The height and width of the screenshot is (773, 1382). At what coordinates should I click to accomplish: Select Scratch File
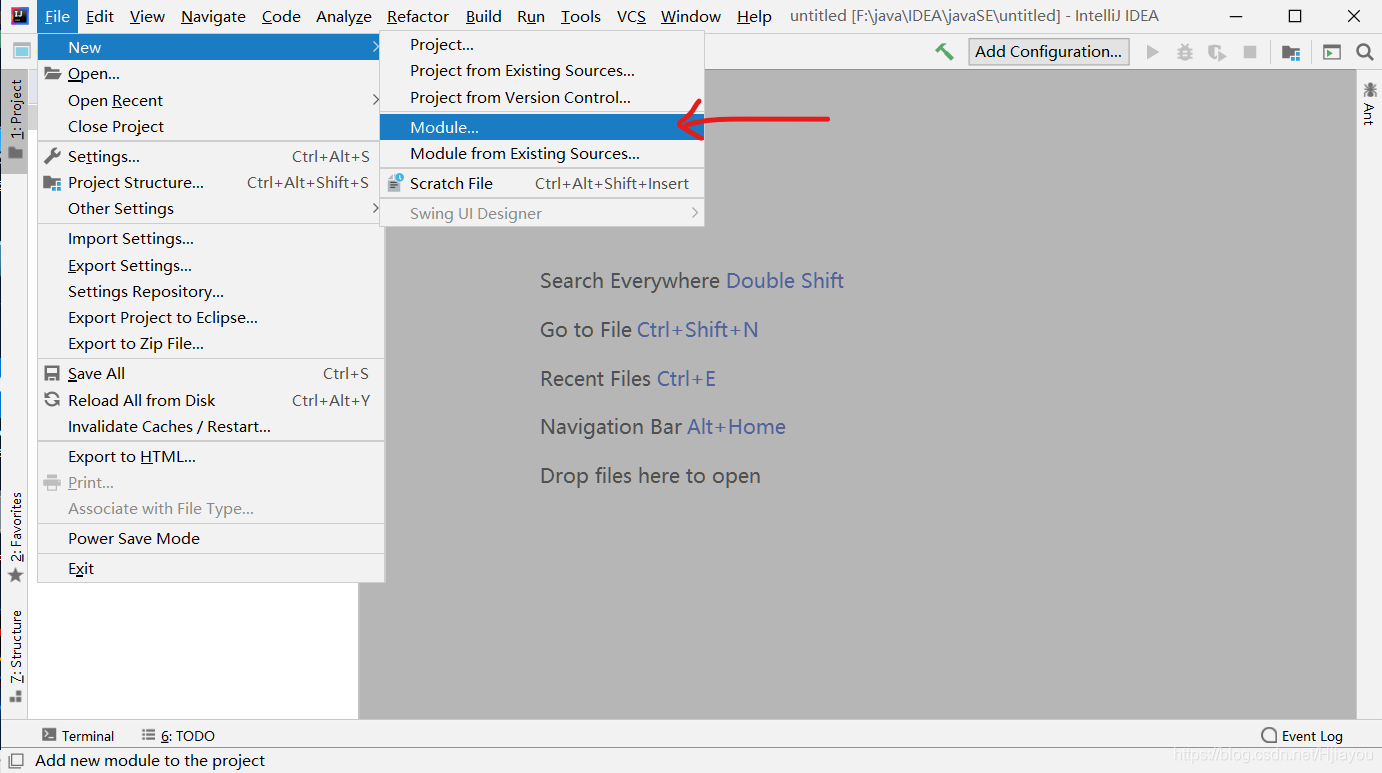click(x=542, y=183)
